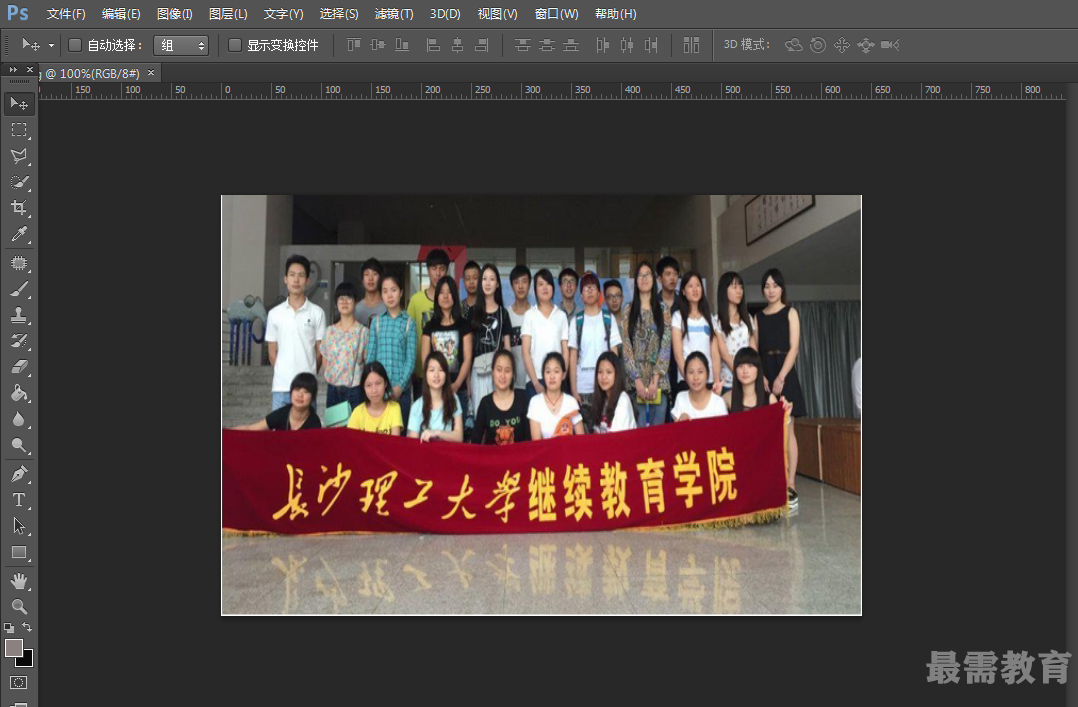
Task: Distribute horizontal centers of layers
Action: click(626, 45)
